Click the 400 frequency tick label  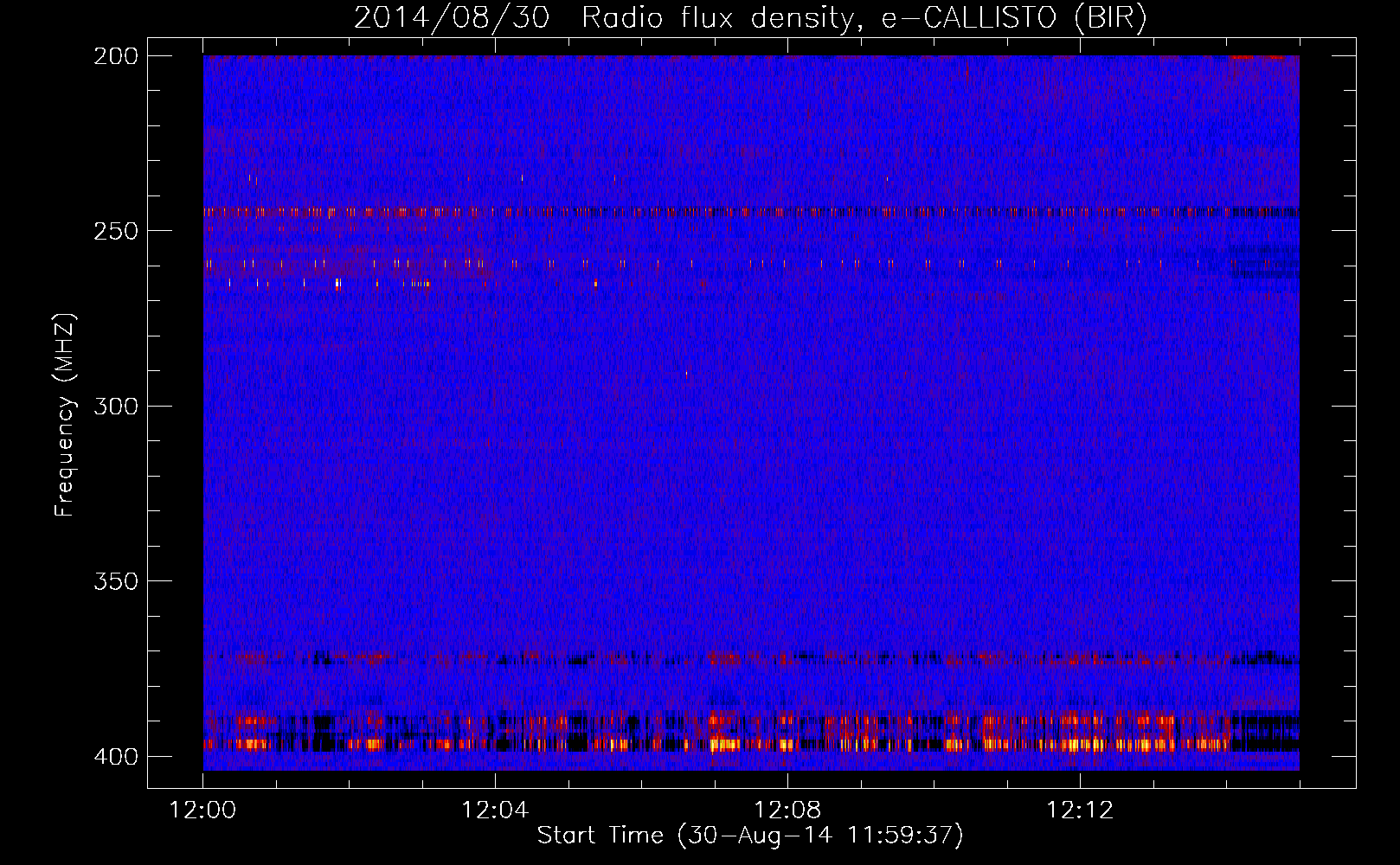[x=116, y=757]
